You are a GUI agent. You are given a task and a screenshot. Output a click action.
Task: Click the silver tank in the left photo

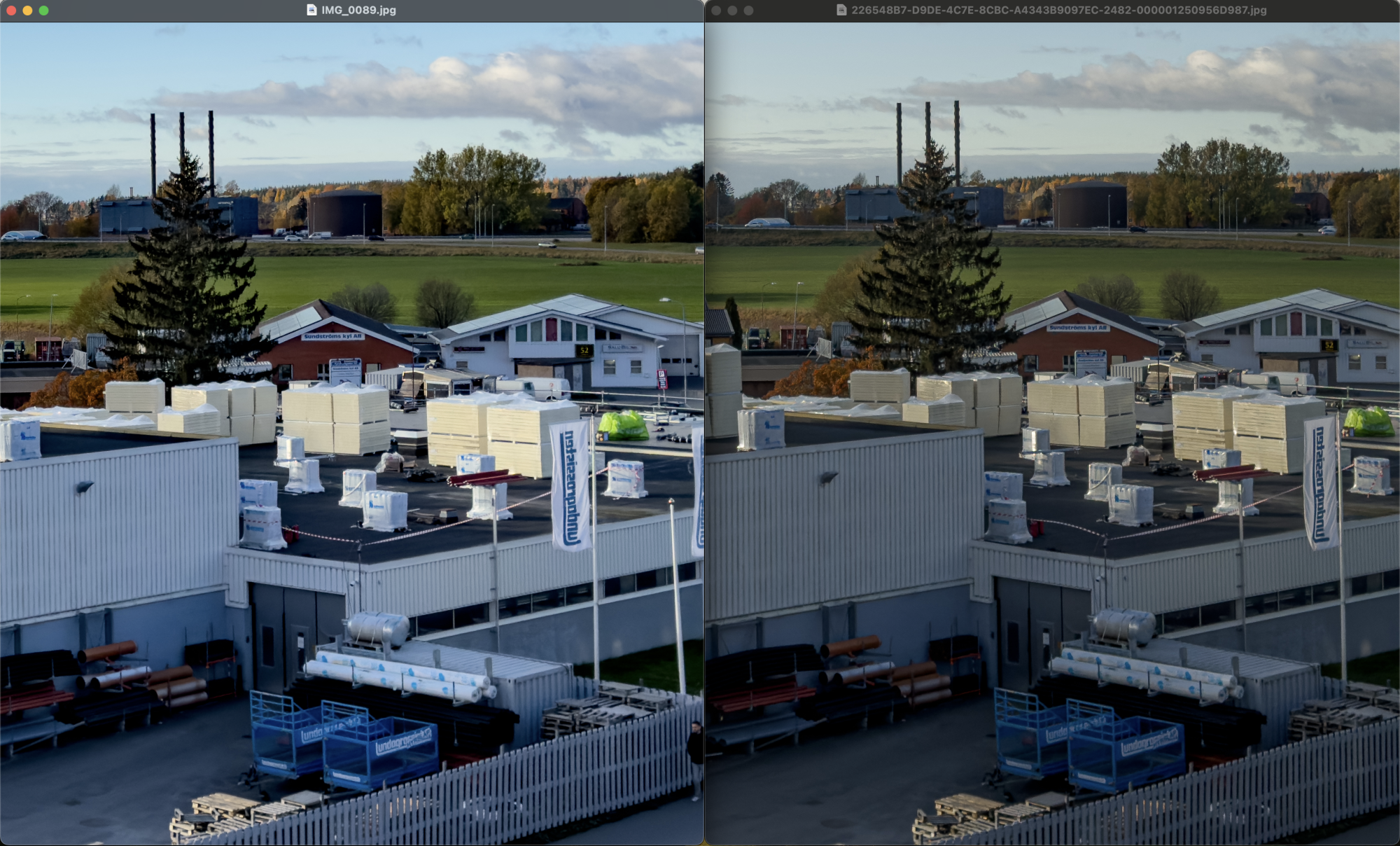378,627
